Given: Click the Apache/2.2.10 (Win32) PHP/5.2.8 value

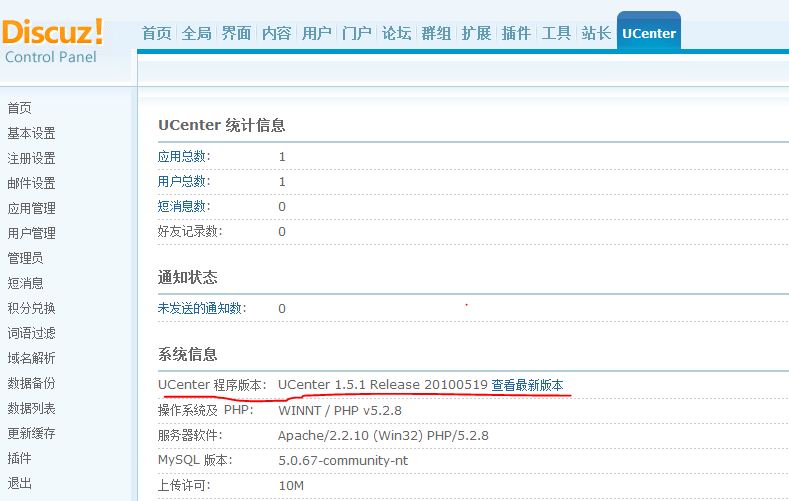Looking at the screenshot, I should pos(383,436).
